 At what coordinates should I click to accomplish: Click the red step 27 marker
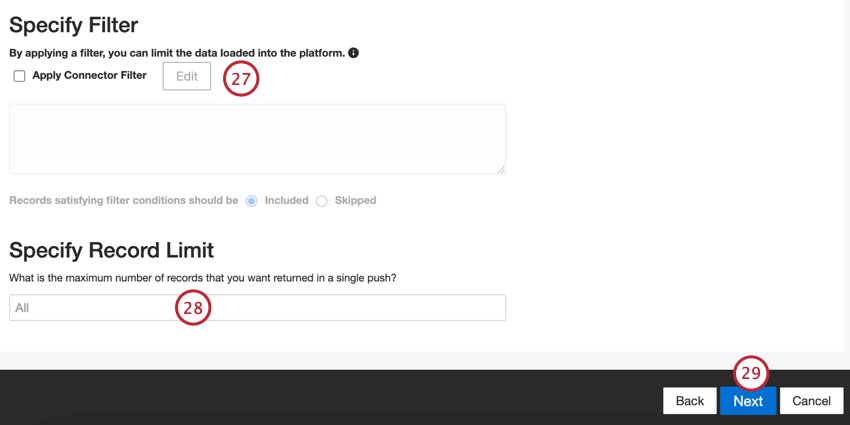[x=241, y=78]
